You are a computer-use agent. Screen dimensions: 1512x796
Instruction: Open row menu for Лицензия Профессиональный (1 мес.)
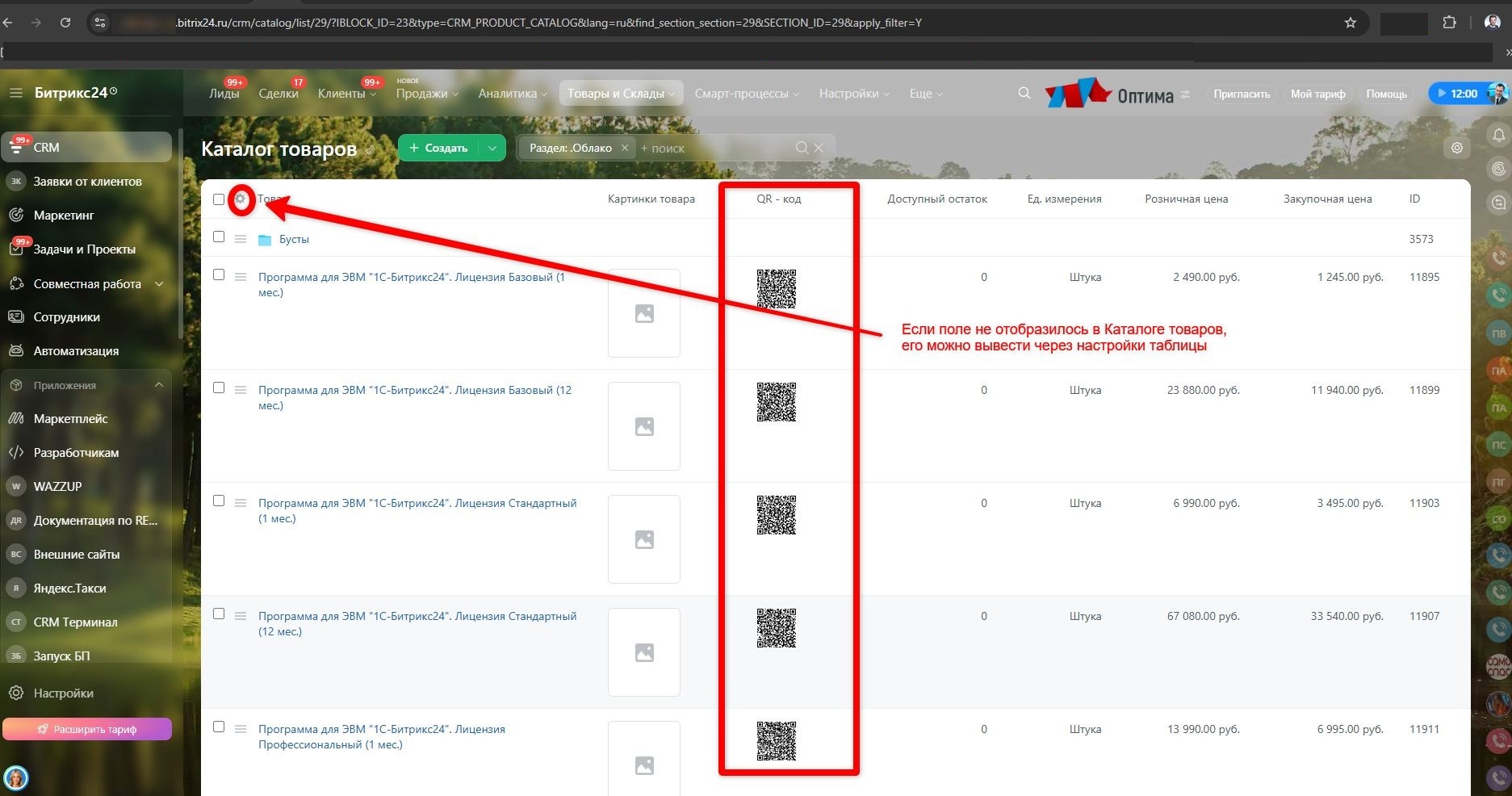click(x=240, y=729)
